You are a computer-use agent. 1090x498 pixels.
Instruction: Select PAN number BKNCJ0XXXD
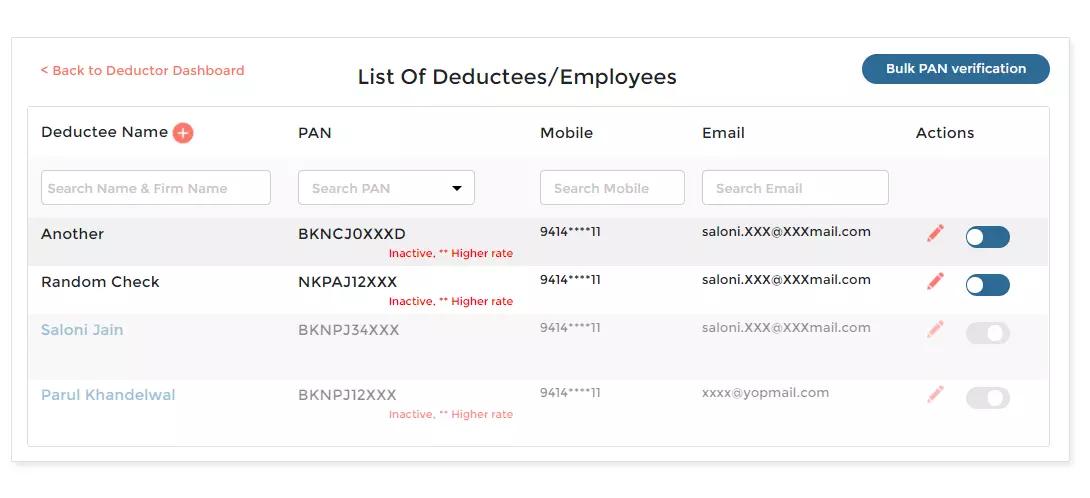click(x=351, y=234)
